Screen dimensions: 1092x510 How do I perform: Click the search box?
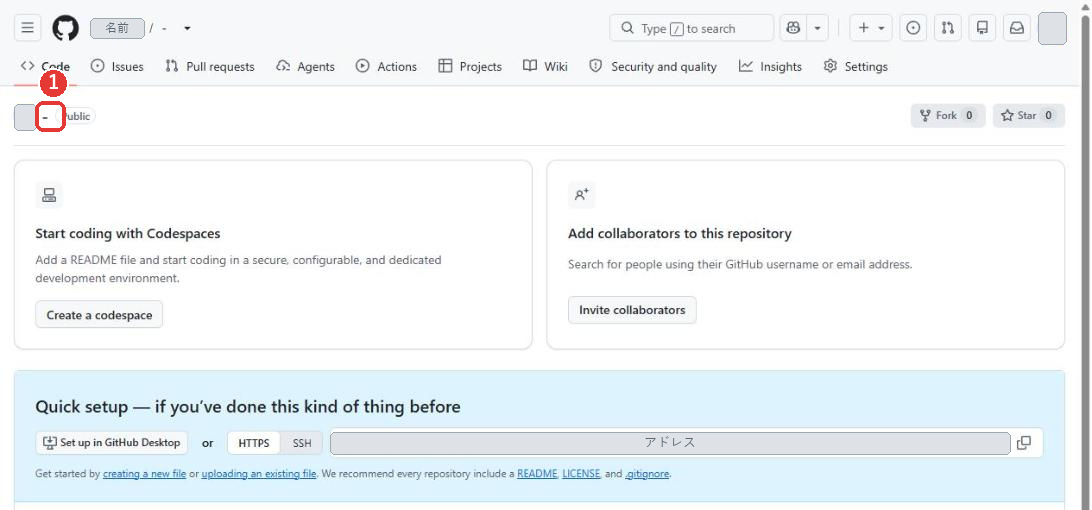(692, 28)
